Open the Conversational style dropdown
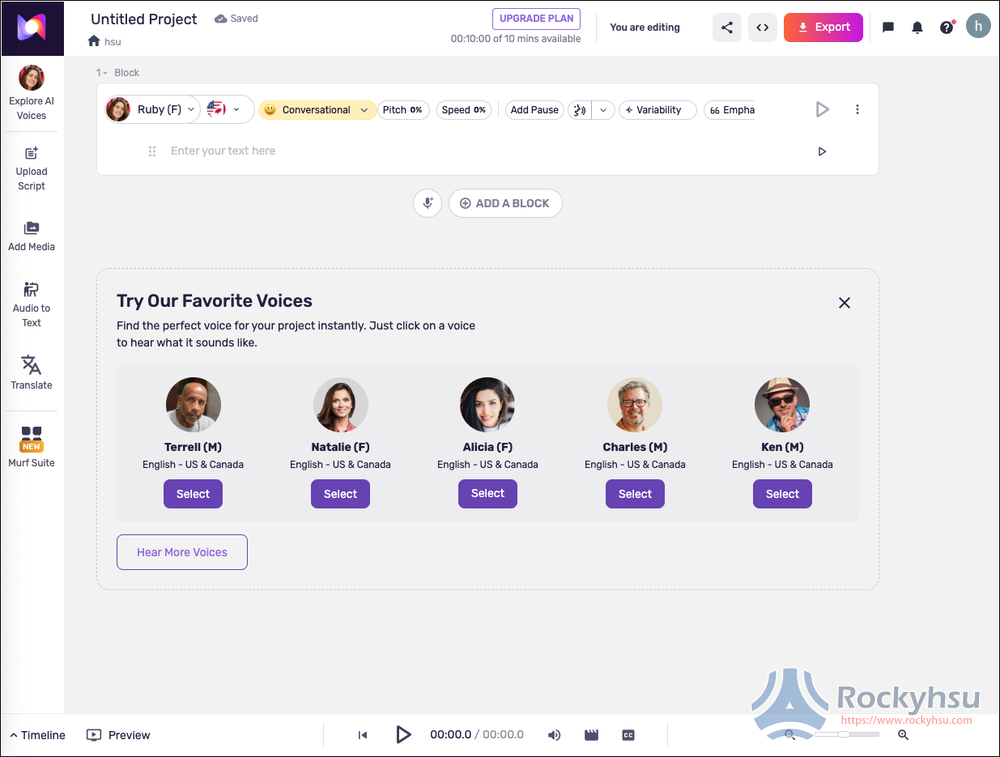 (x=316, y=110)
